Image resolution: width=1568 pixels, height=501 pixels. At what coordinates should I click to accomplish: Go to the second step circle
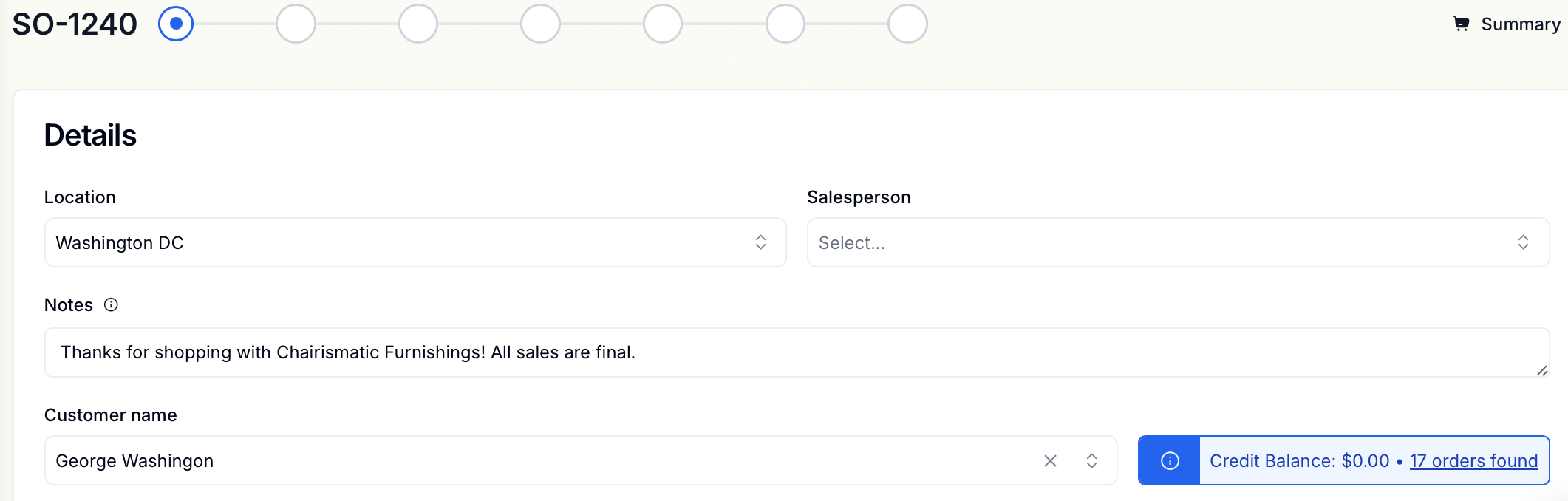296,24
